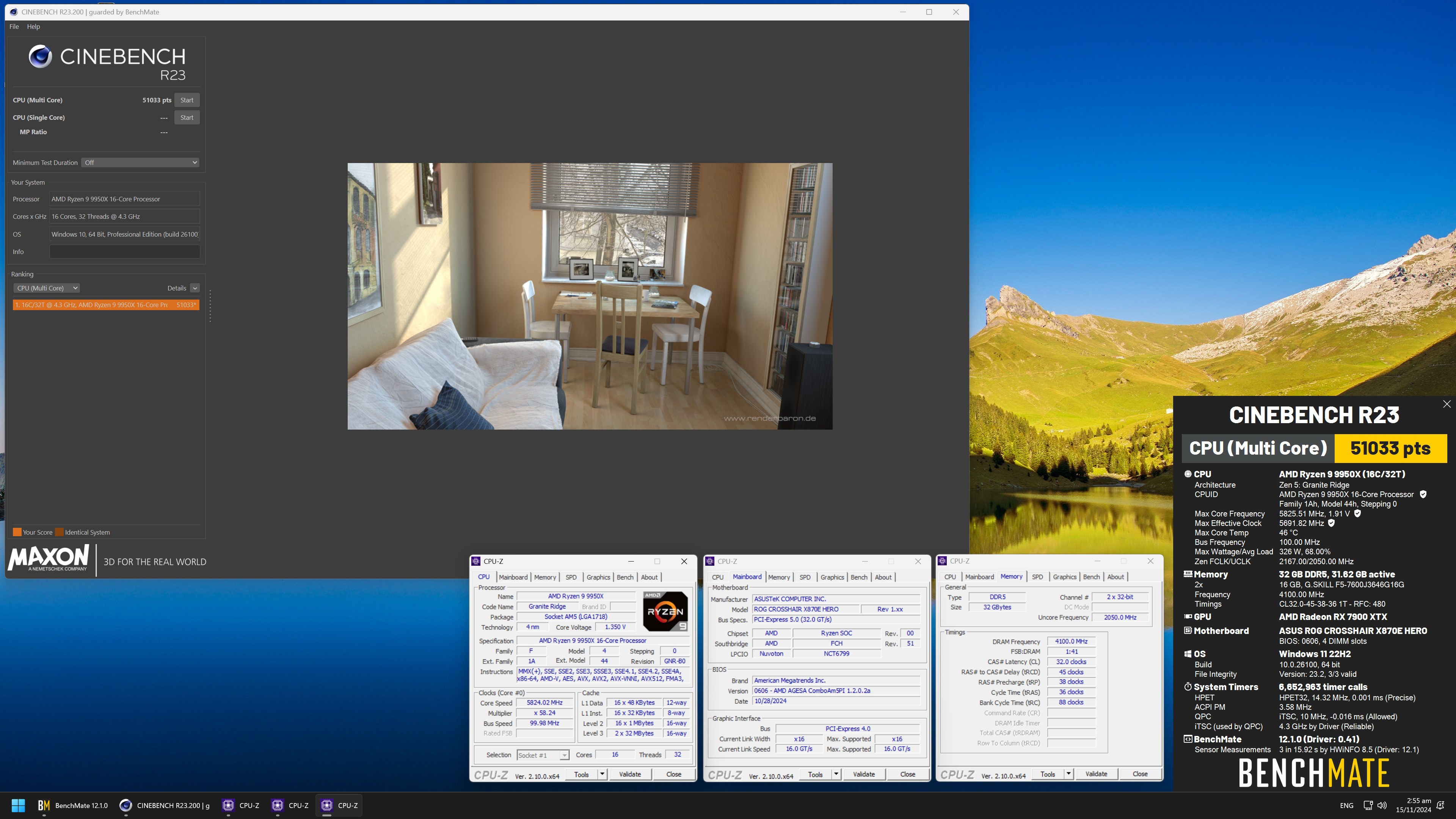Open the Socket #1 selection dropdown
The width and height of the screenshot is (1456, 819).
coord(543,755)
